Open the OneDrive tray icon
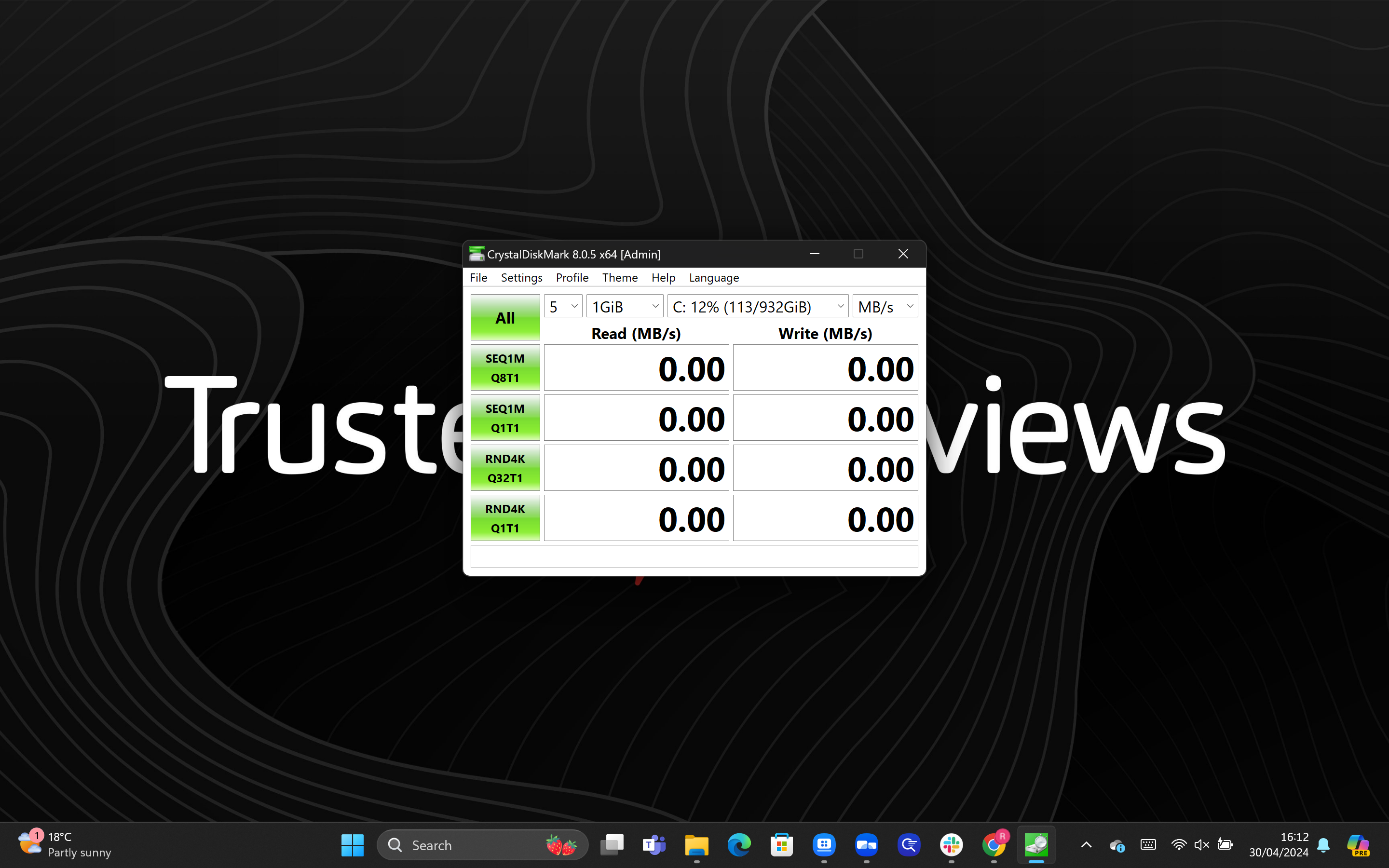The height and width of the screenshot is (868, 1389). point(1117,845)
